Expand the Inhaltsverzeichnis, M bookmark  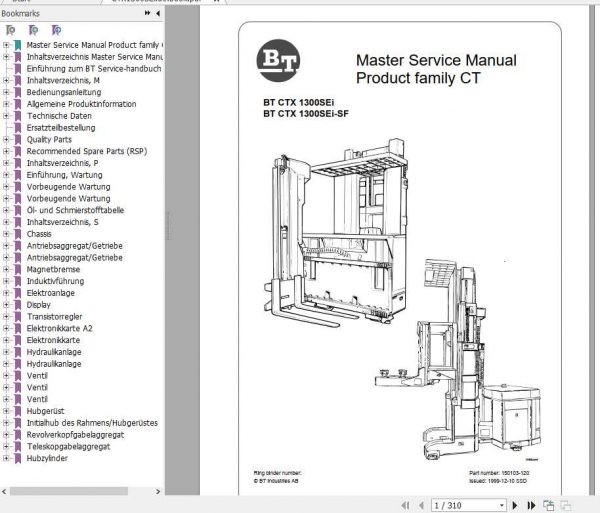[x=6, y=80]
